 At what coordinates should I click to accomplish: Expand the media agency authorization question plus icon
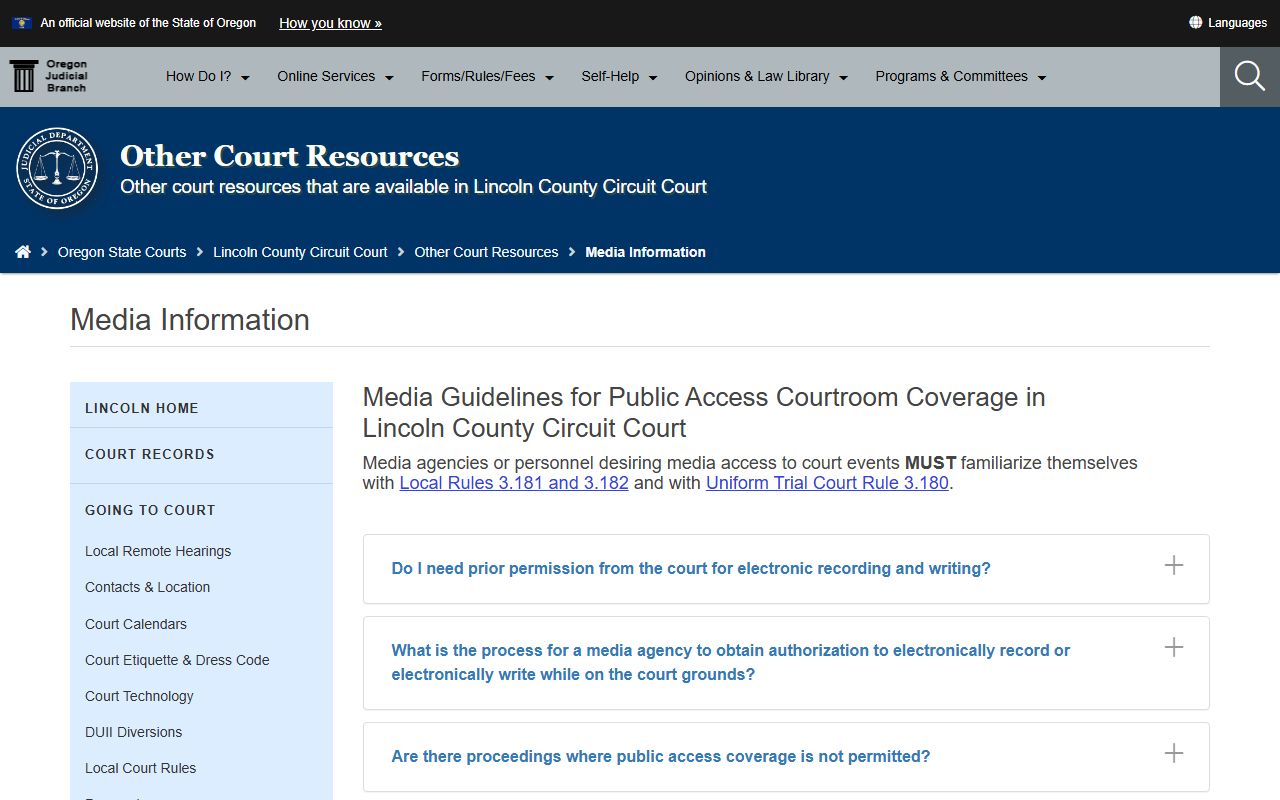click(1174, 647)
